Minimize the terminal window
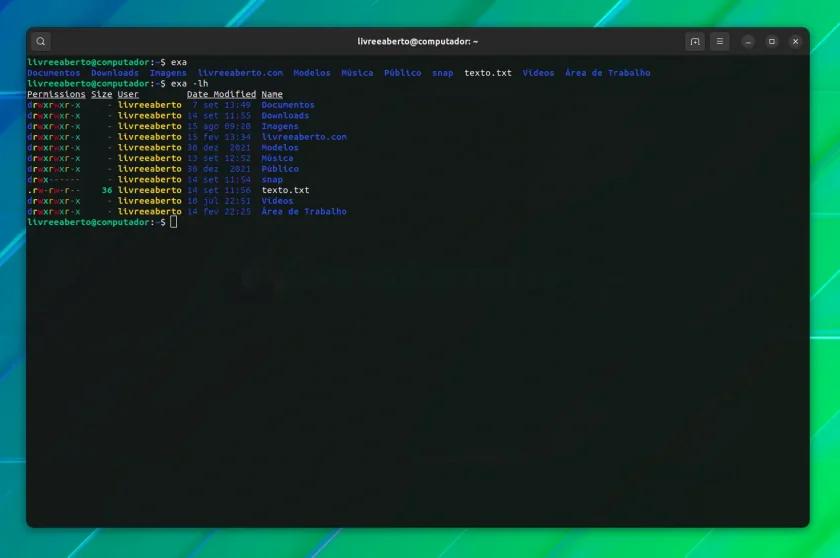 tap(748, 41)
